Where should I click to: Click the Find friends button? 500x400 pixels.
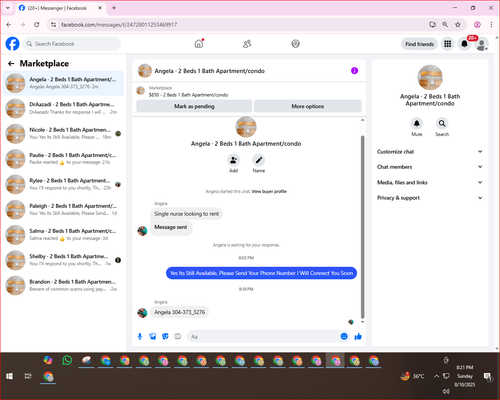pos(419,44)
